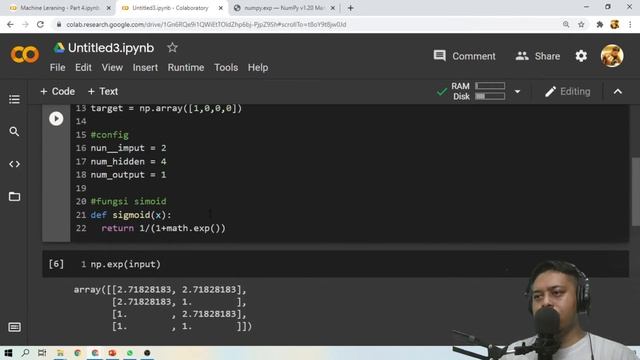640x360 pixels.
Task: Click the num_output = 1 line
Action: point(129,175)
